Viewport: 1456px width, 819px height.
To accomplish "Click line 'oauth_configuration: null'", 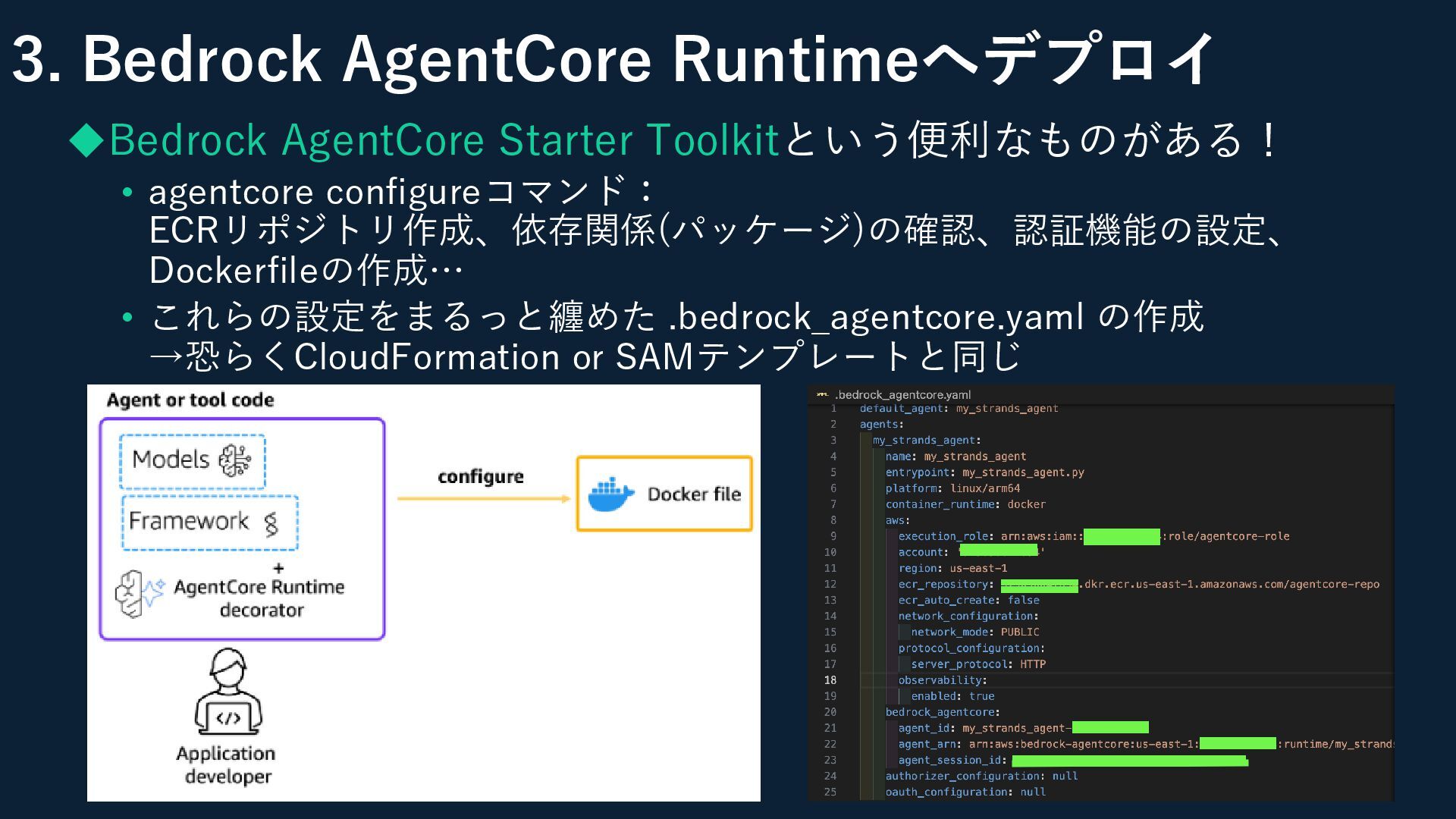I will (x=965, y=792).
